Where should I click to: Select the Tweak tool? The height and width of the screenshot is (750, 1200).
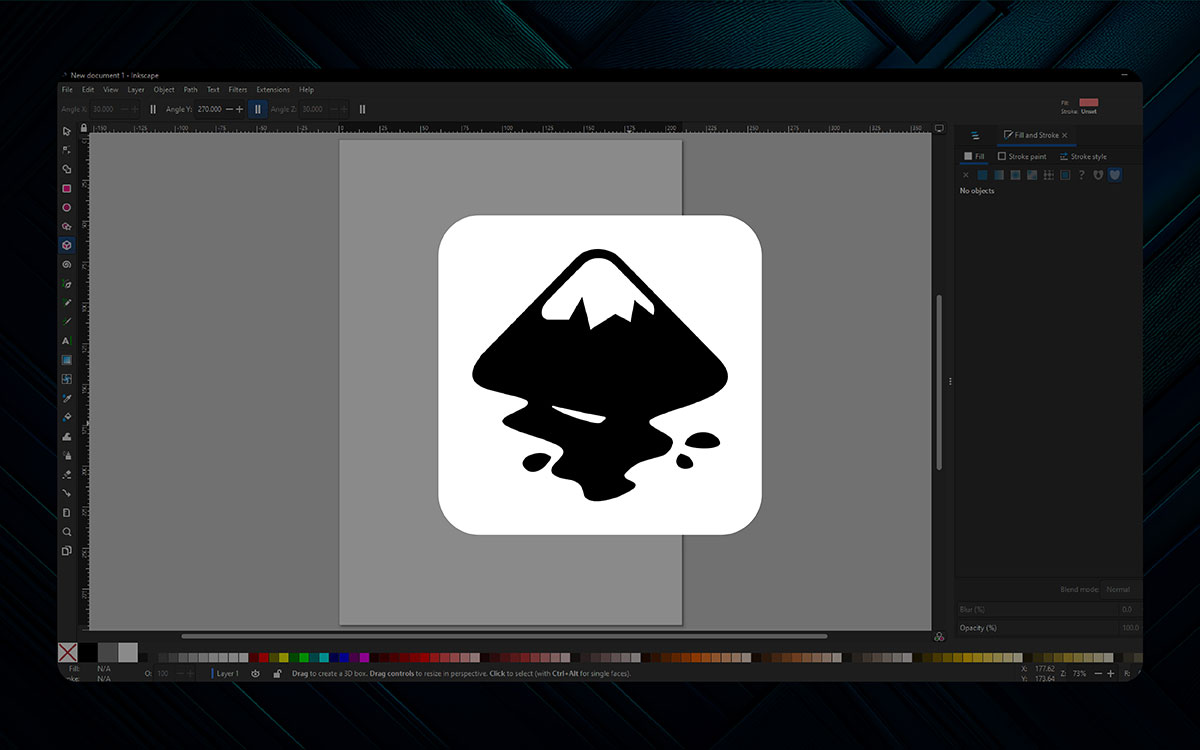(x=67, y=436)
